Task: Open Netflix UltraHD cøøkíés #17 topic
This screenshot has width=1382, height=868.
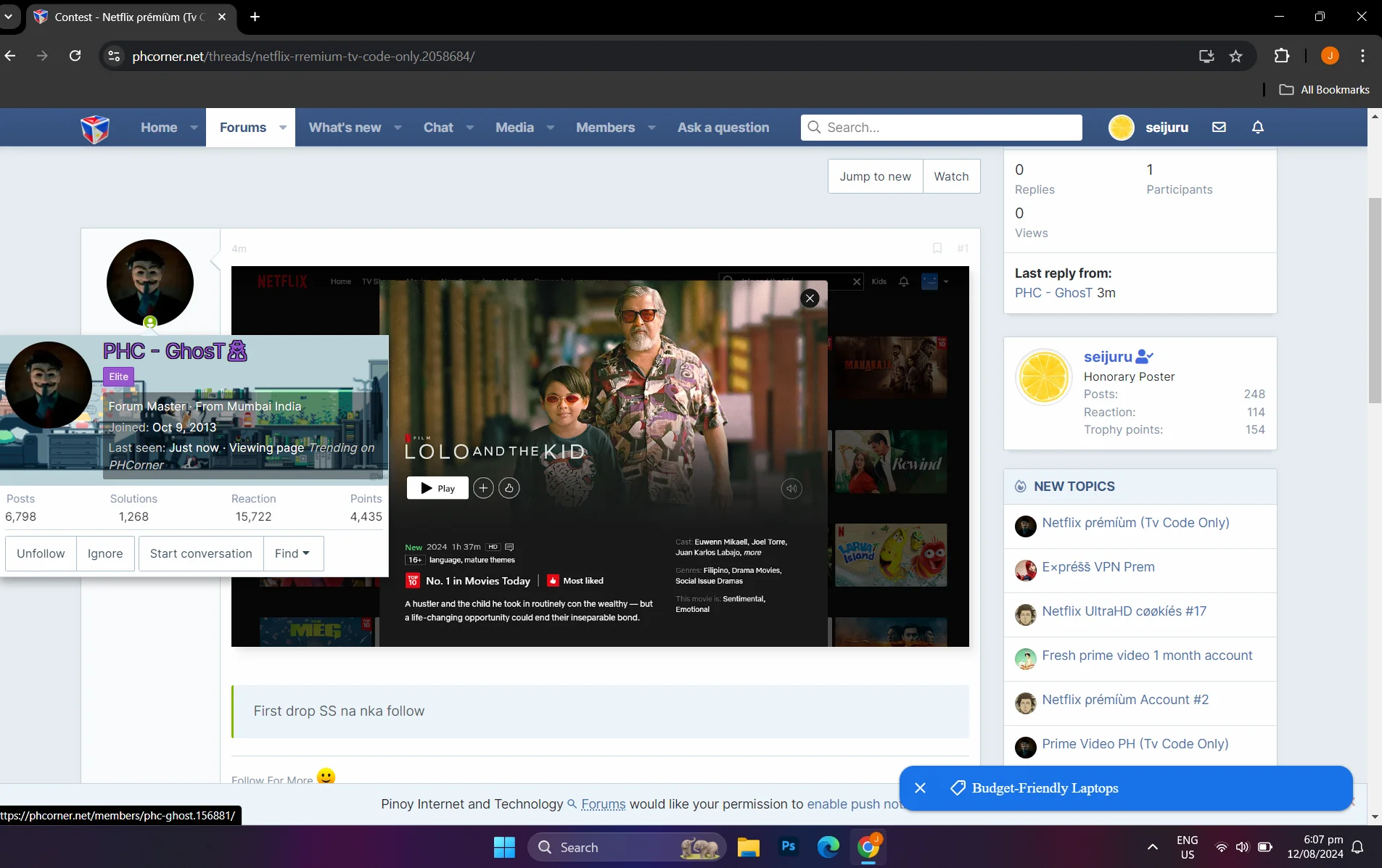Action: point(1124,611)
